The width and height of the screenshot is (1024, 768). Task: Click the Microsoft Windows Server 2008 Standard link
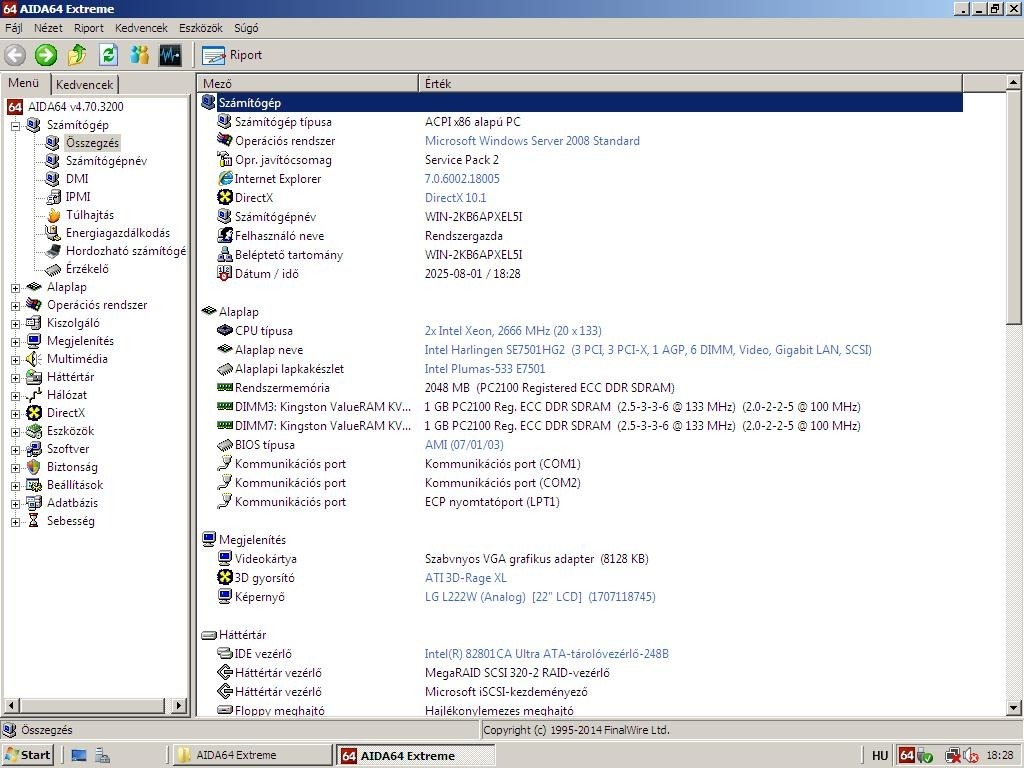pyautogui.click(x=532, y=140)
